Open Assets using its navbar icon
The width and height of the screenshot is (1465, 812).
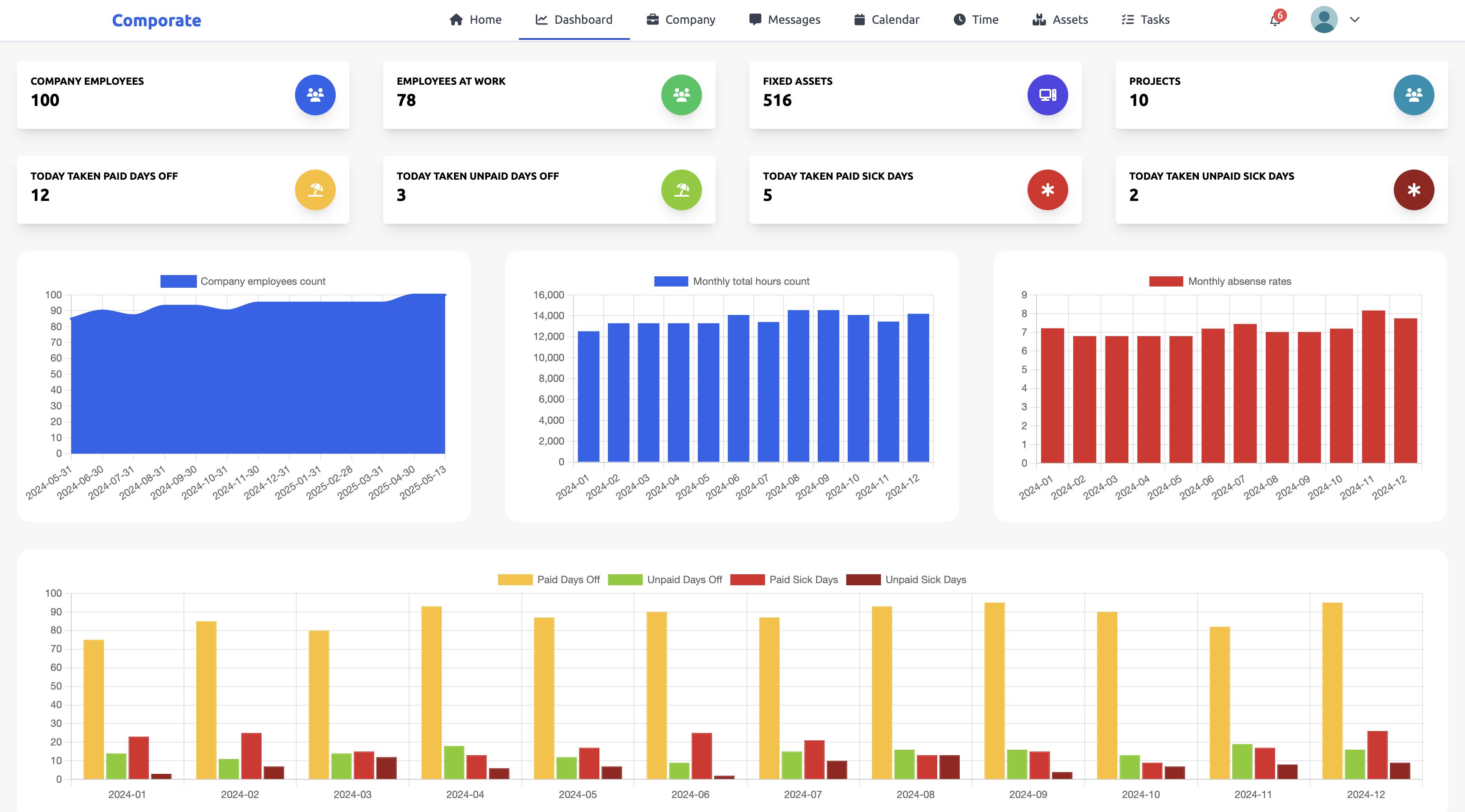1039,19
